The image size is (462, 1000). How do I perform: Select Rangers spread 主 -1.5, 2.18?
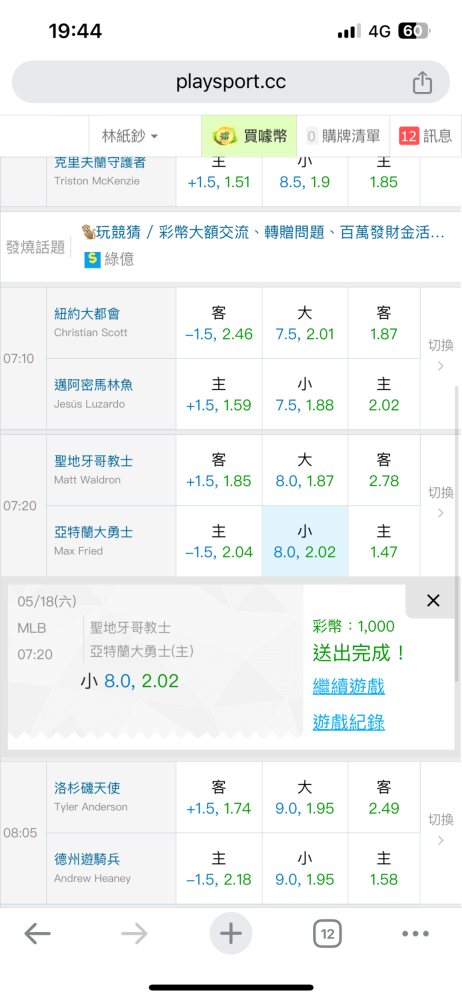(x=219, y=869)
